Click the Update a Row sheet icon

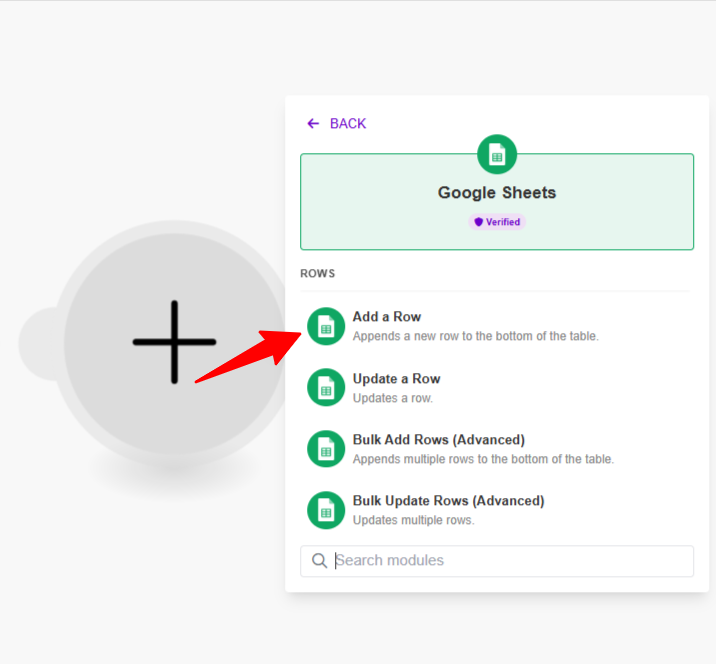(x=326, y=388)
